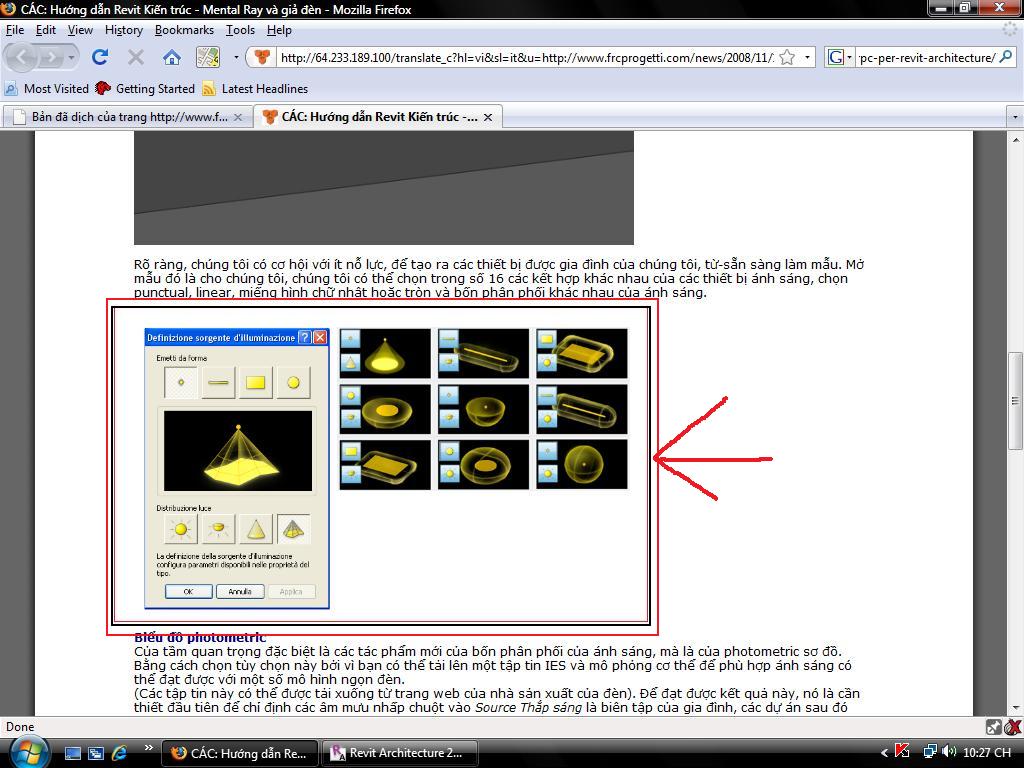1024x768 pixels.
Task: Click the greyed Applica button
Action: 291,592
